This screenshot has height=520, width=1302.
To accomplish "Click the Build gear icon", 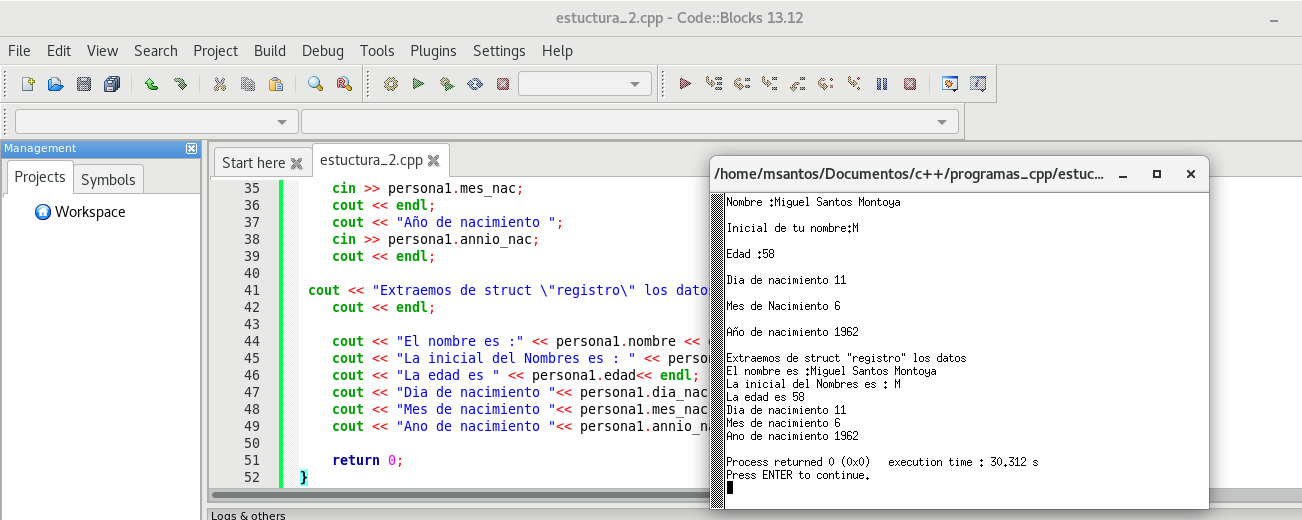I will (x=391, y=84).
